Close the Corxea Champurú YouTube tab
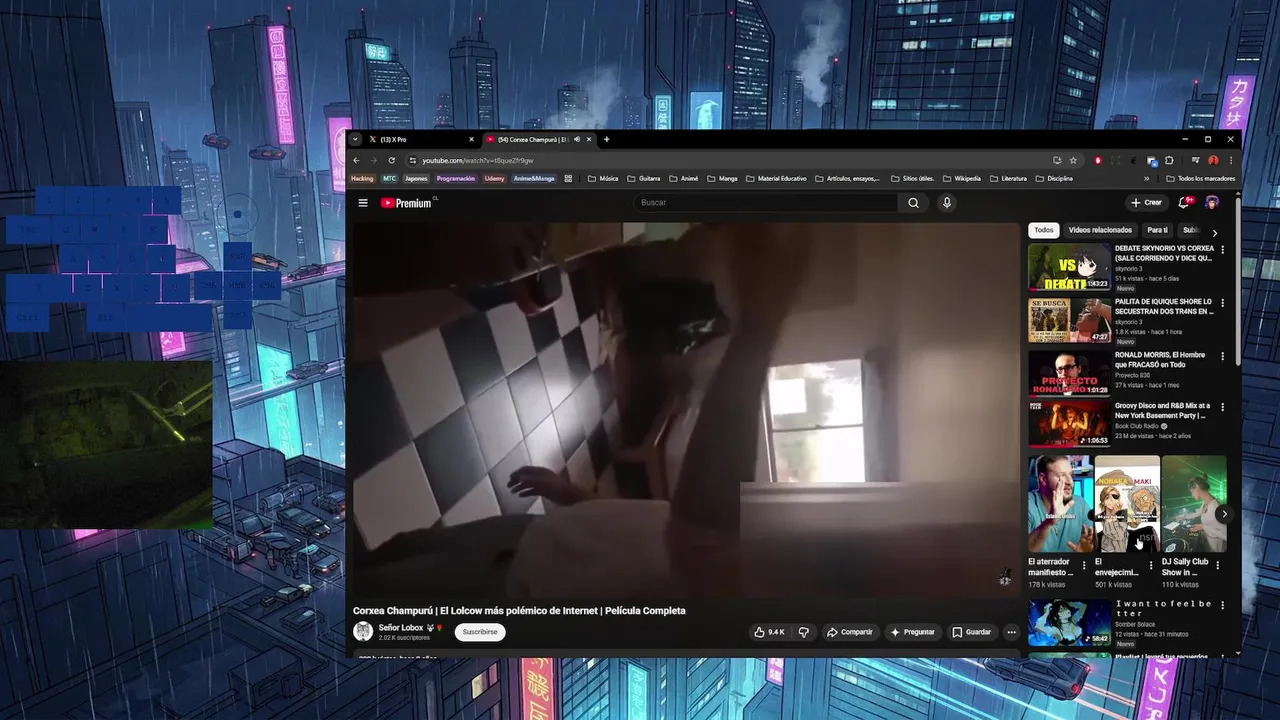Screen dimensions: 1280x720 pyautogui.click(x=590, y=139)
